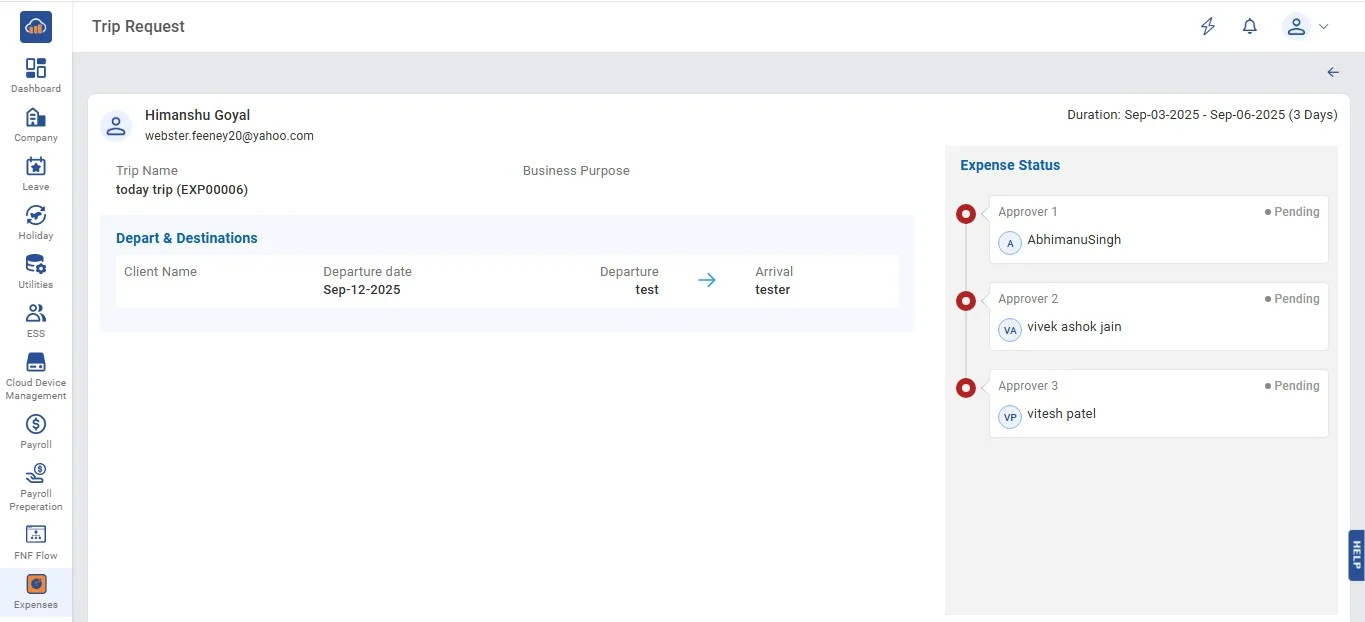Click the lightning bolt quick actions icon
Image resolution: width=1365 pixels, height=622 pixels.
click(1208, 27)
